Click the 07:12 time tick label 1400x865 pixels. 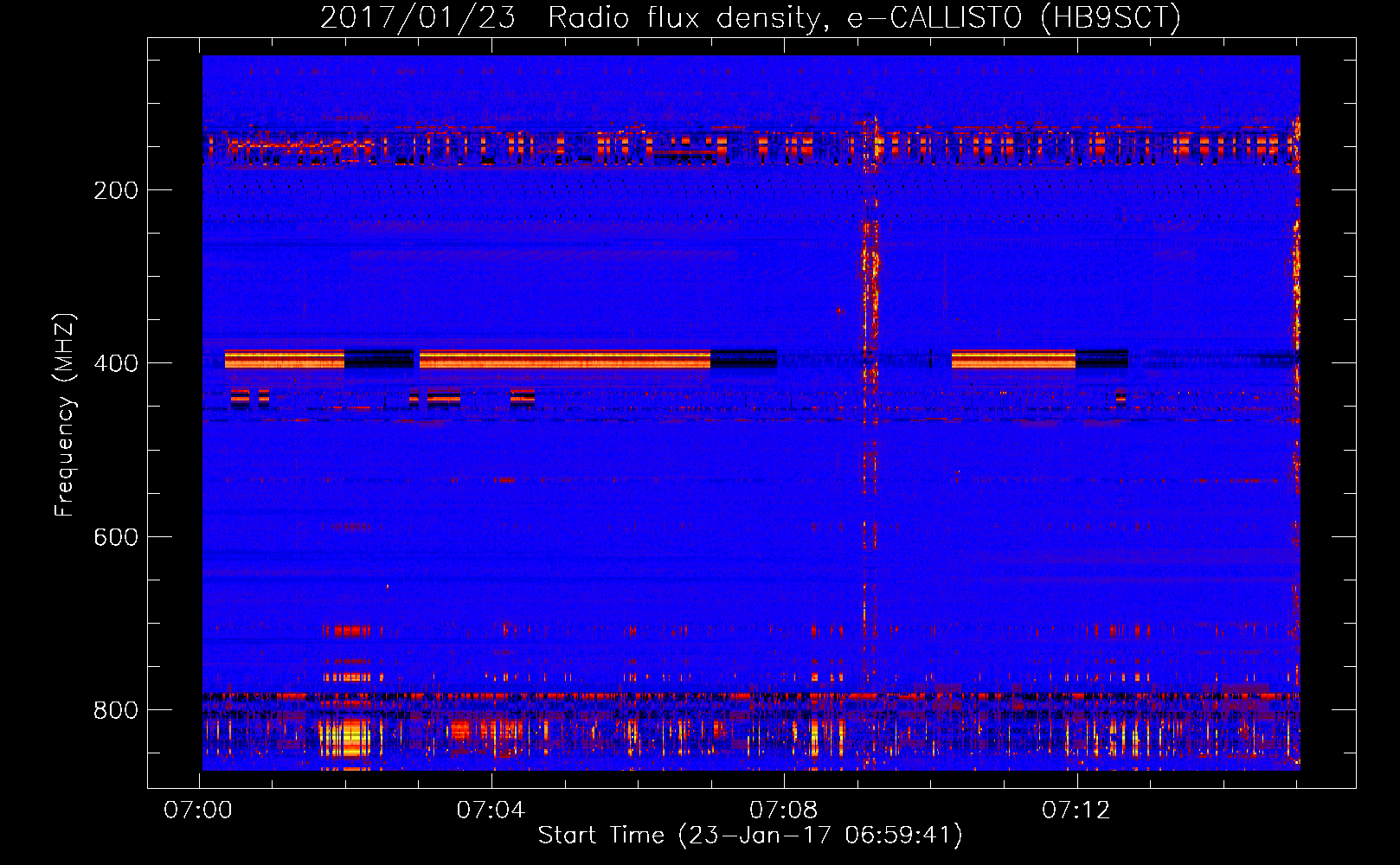click(x=1076, y=811)
